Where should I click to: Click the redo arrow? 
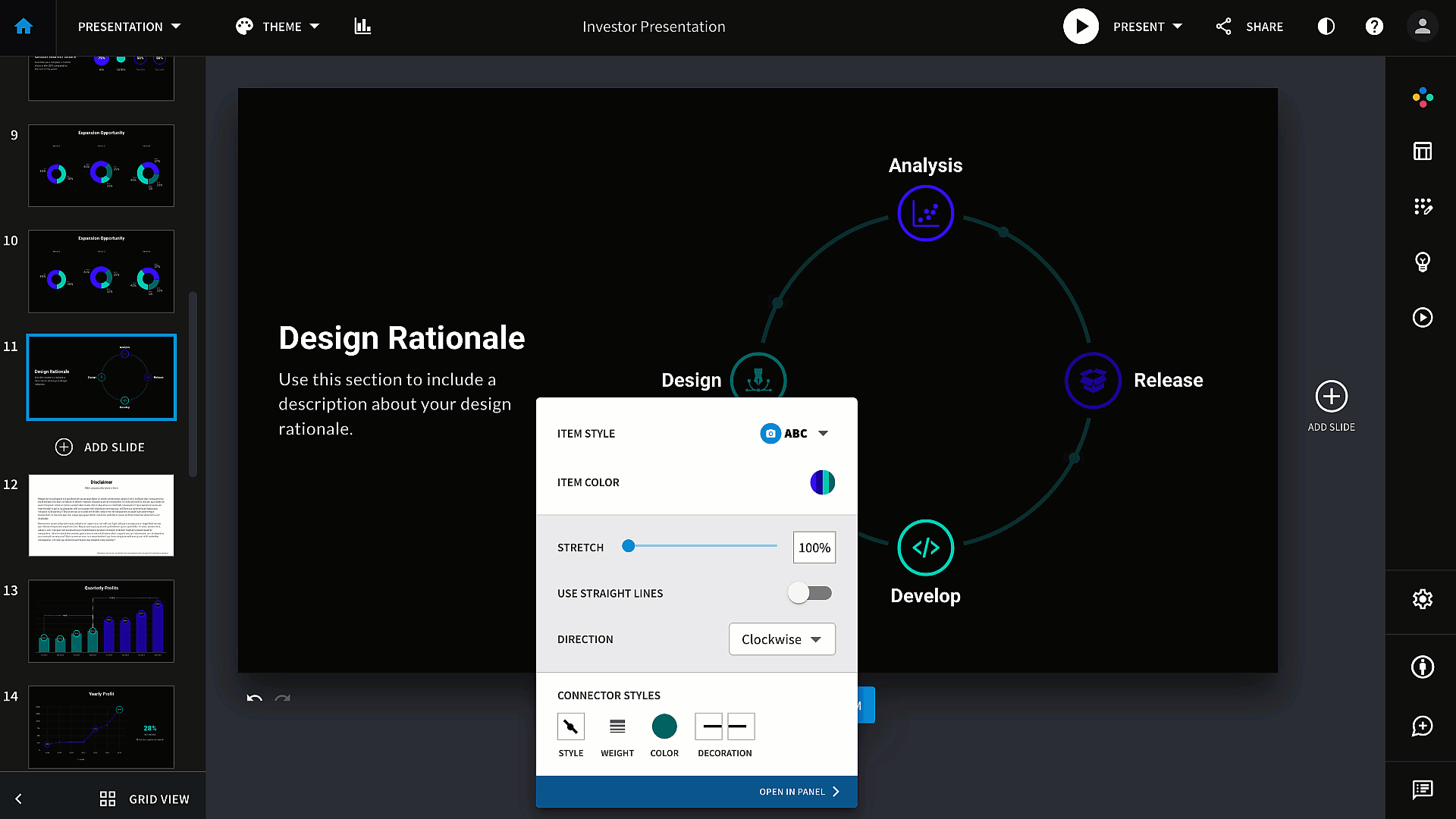click(x=282, y=698)
